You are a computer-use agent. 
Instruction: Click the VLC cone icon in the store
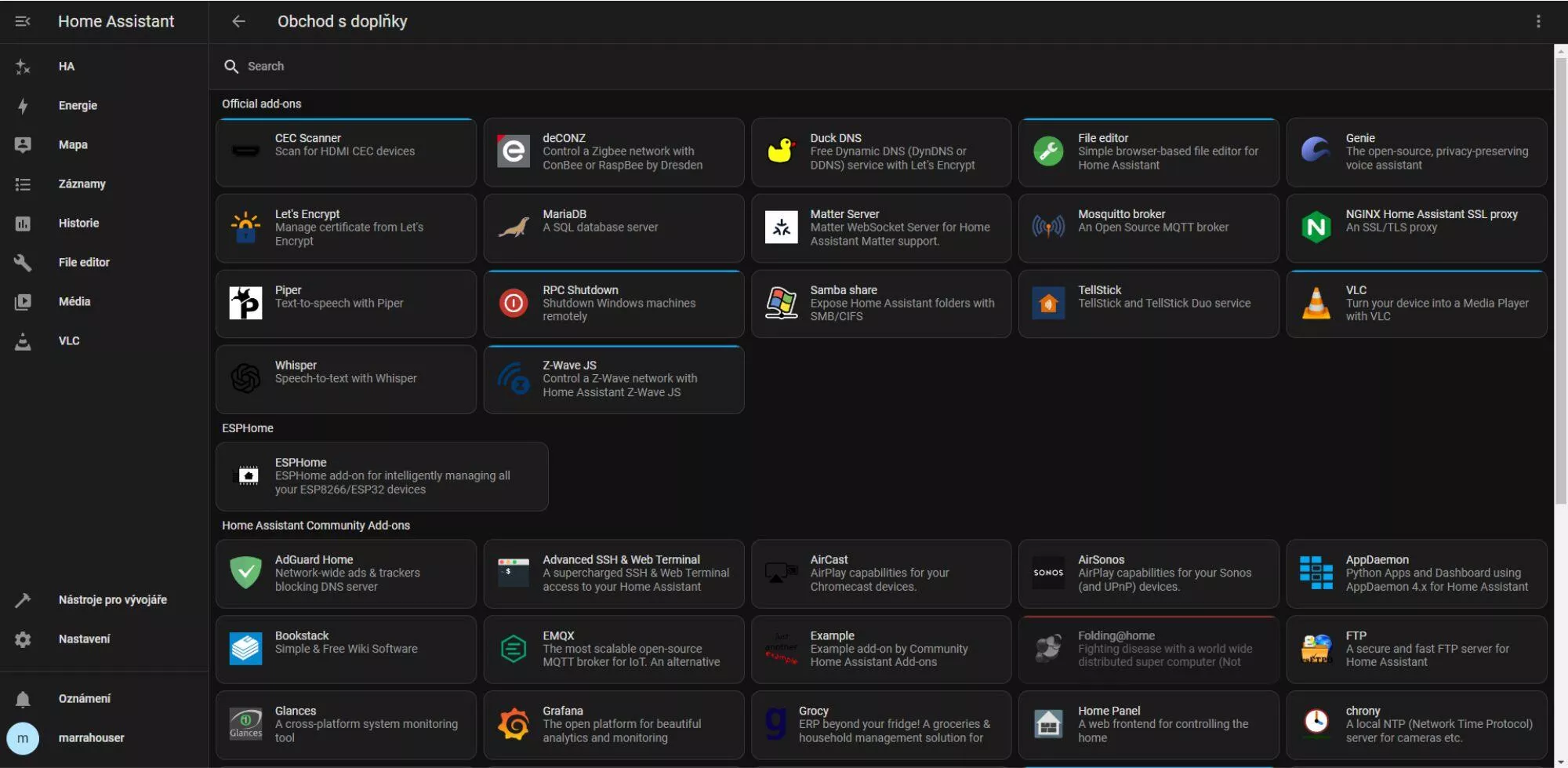[1316, 303]
